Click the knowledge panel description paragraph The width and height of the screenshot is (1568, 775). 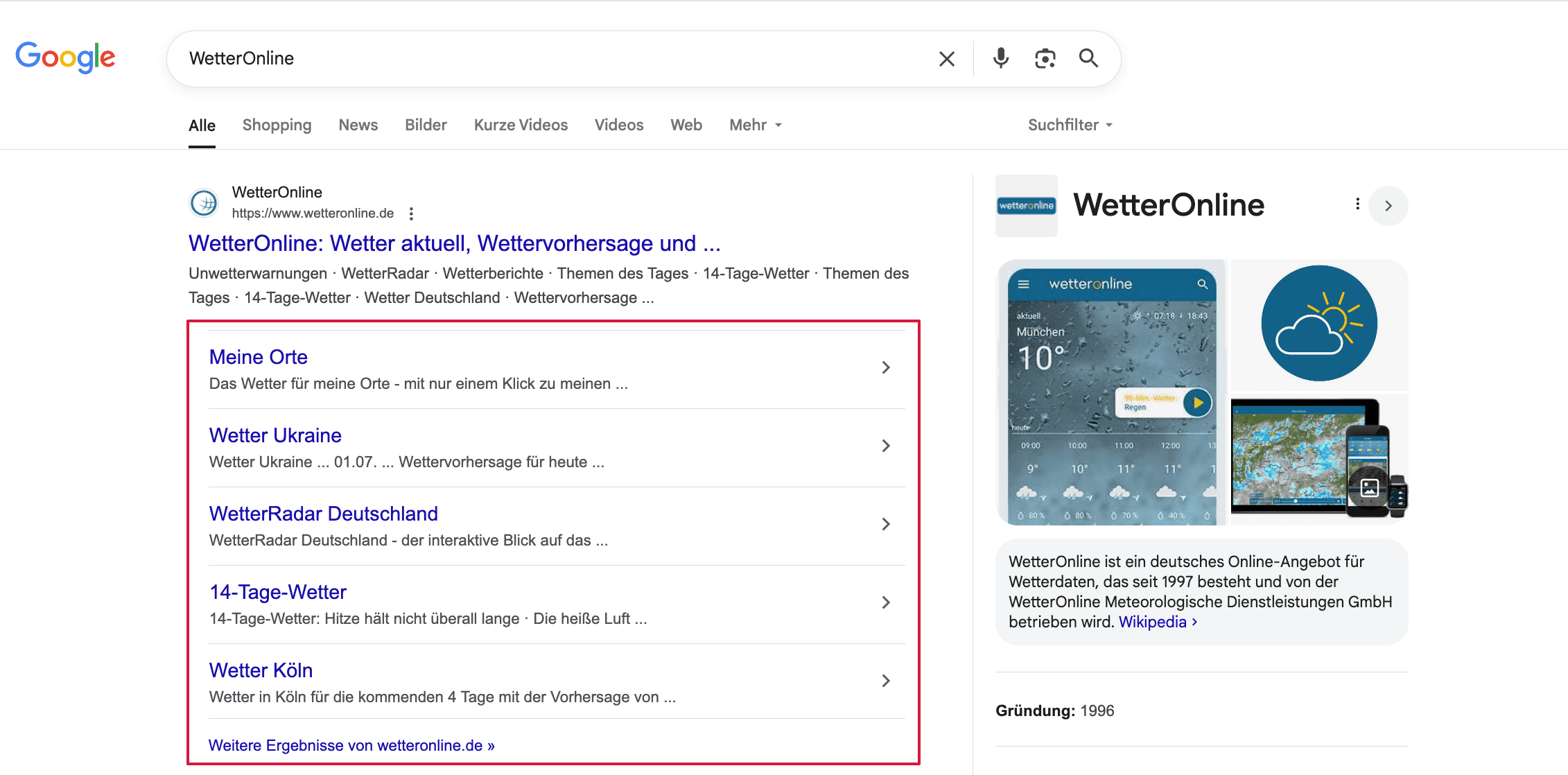[1201, 592]
